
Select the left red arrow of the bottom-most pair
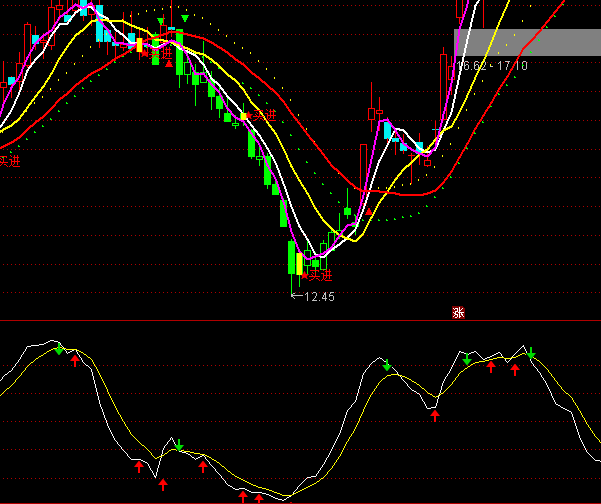pos(242,496)
